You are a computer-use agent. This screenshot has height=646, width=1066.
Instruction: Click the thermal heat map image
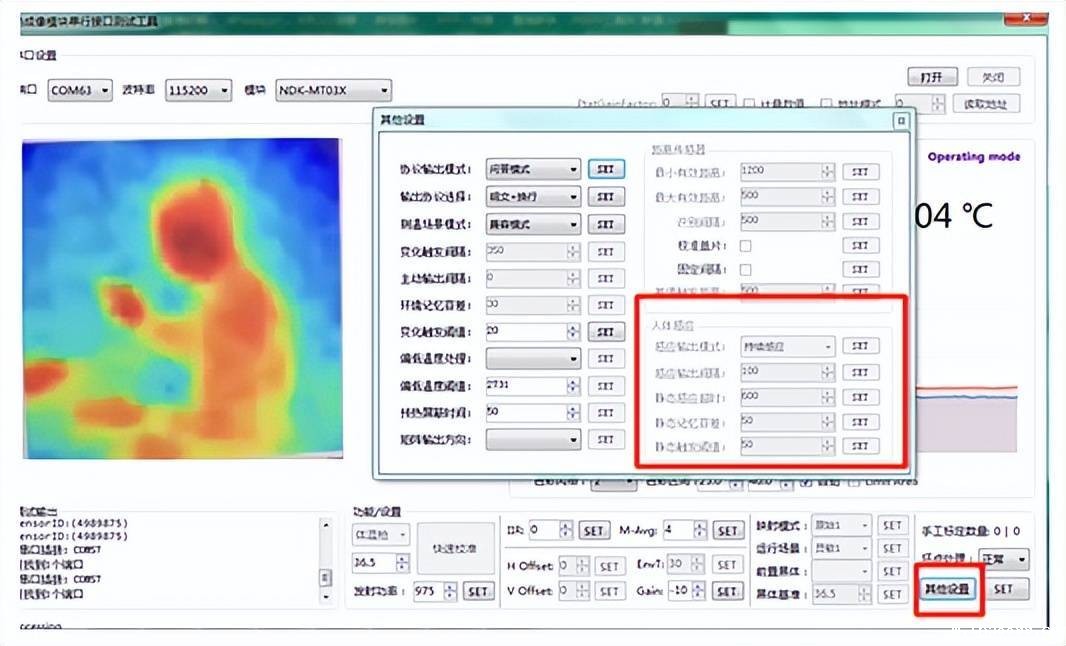point(181,298)
